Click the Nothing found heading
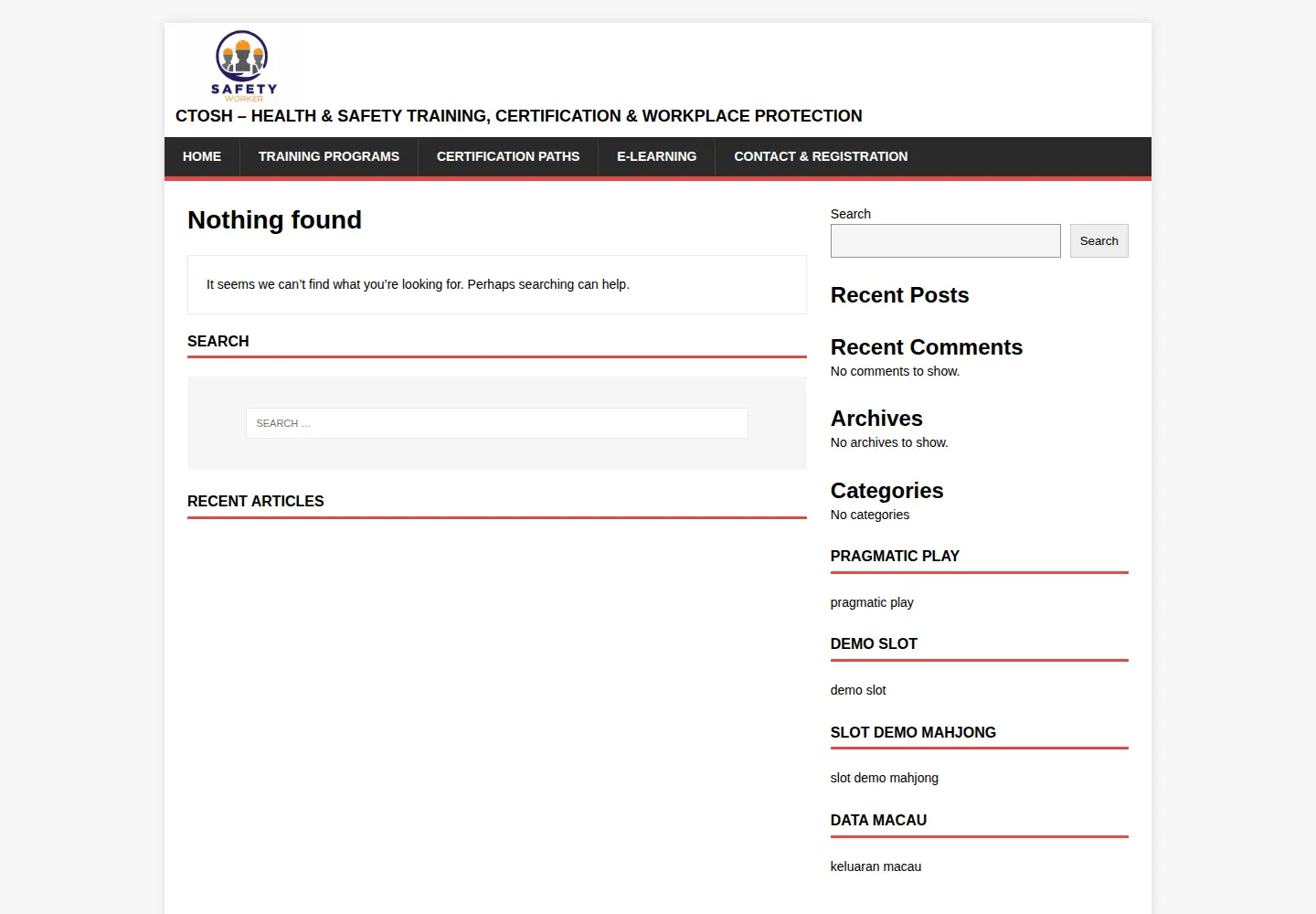The height and width of the screenshot is (914, 1316). (x=275, y=220)
